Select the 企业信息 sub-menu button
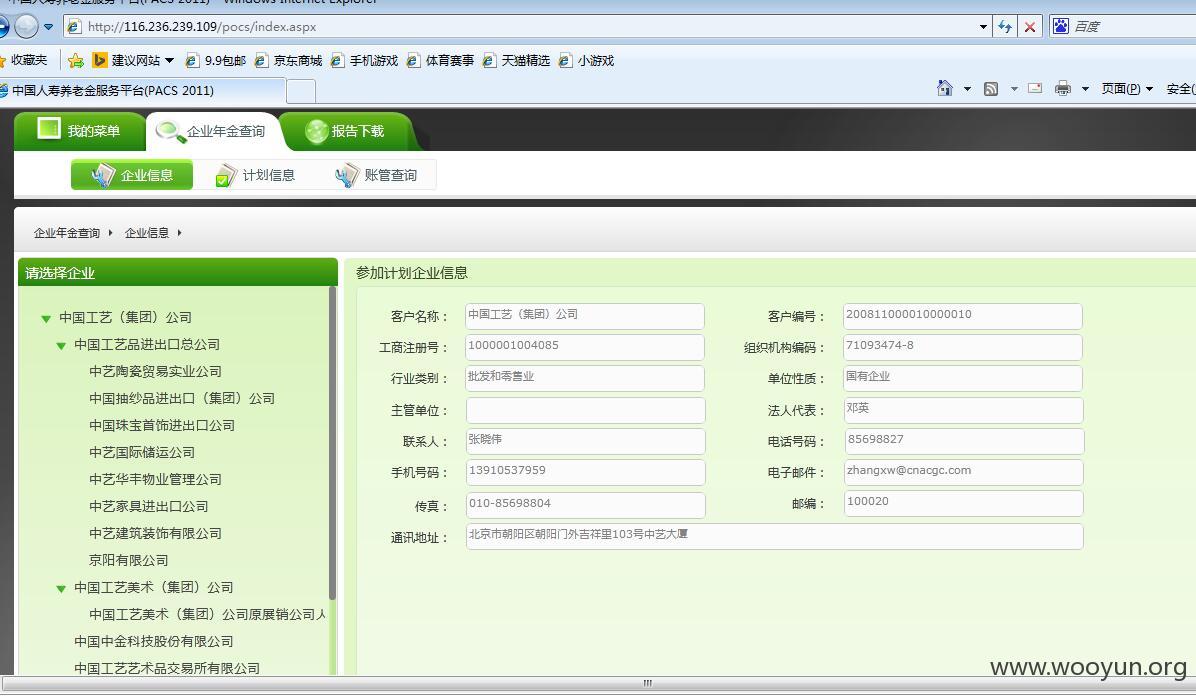Viewport: 1196px width, 696px height. [132, 175]
